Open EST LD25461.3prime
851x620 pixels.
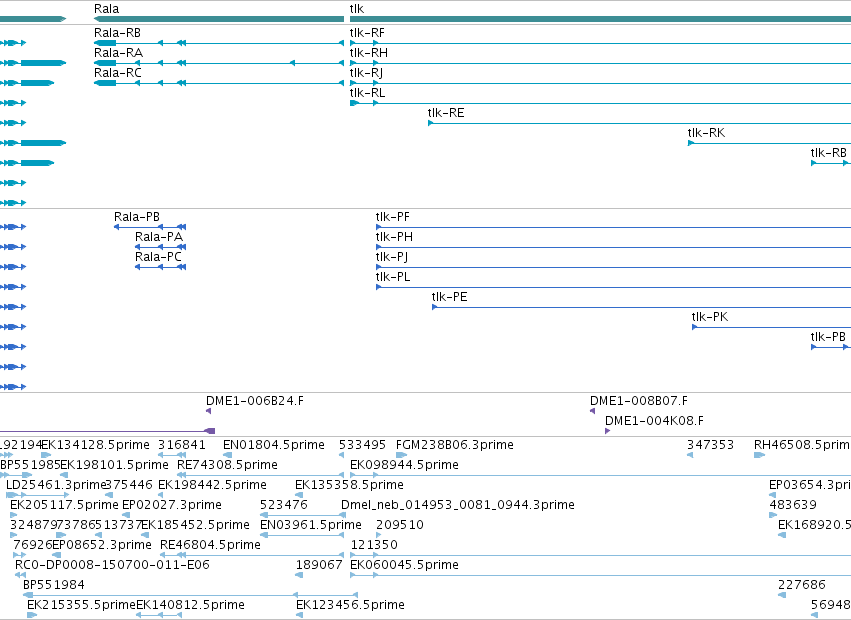pos(55,485)
